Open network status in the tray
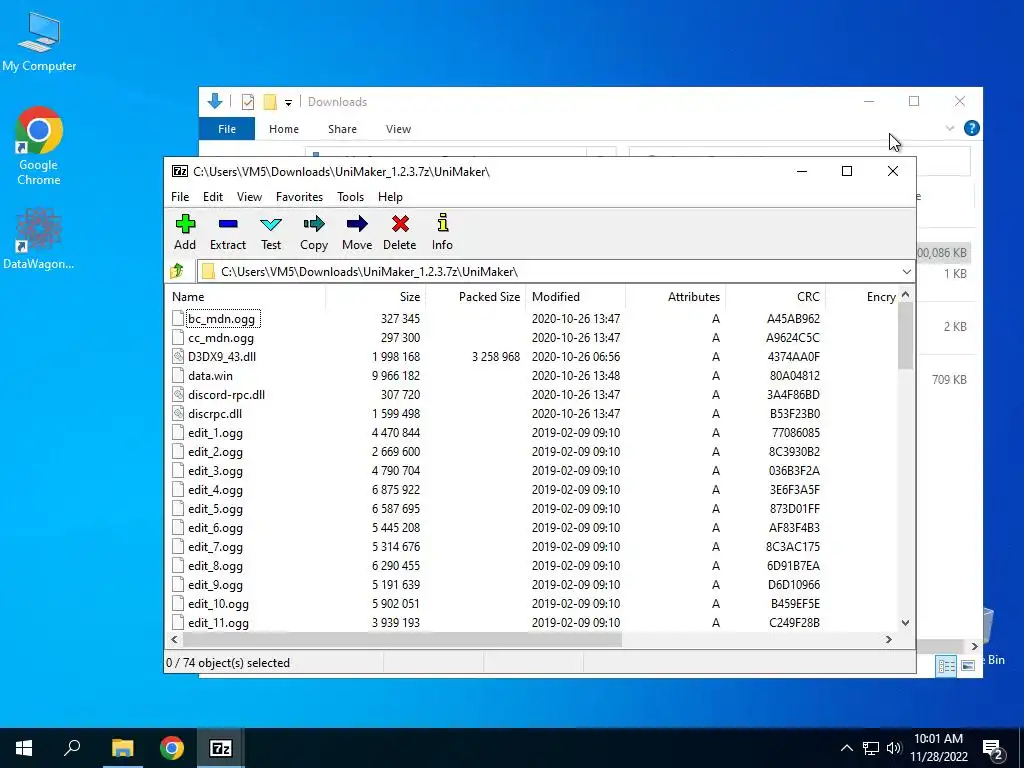This screenshot has height=768, width=1024. pos(871,748)
